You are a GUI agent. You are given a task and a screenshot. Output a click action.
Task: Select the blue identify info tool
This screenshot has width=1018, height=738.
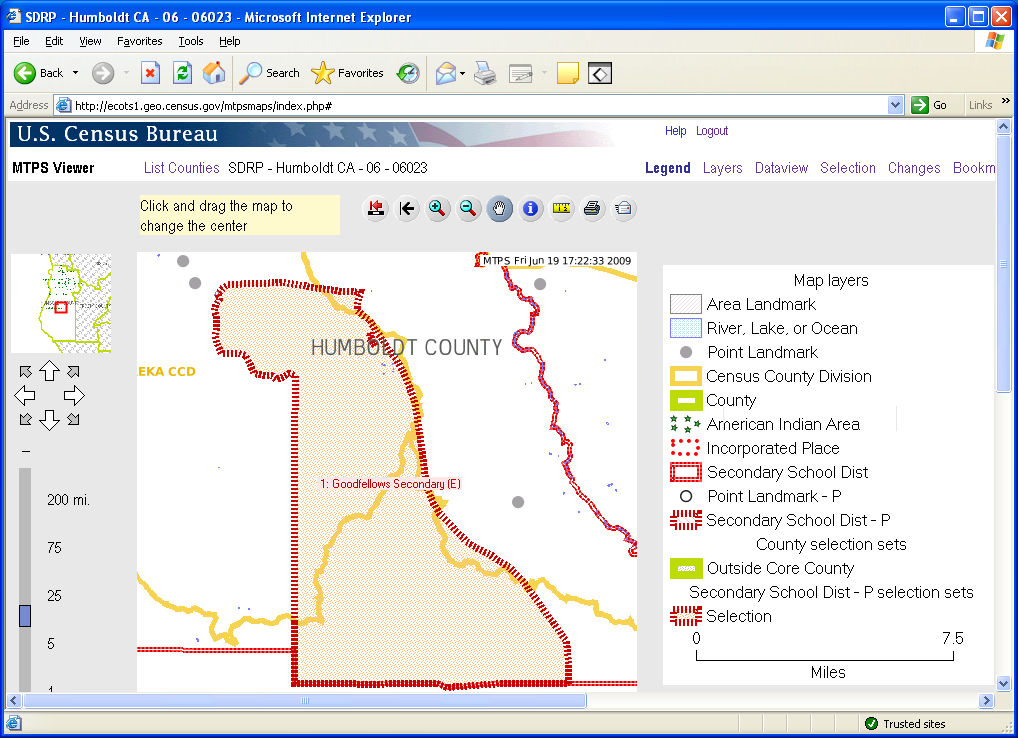530,208
